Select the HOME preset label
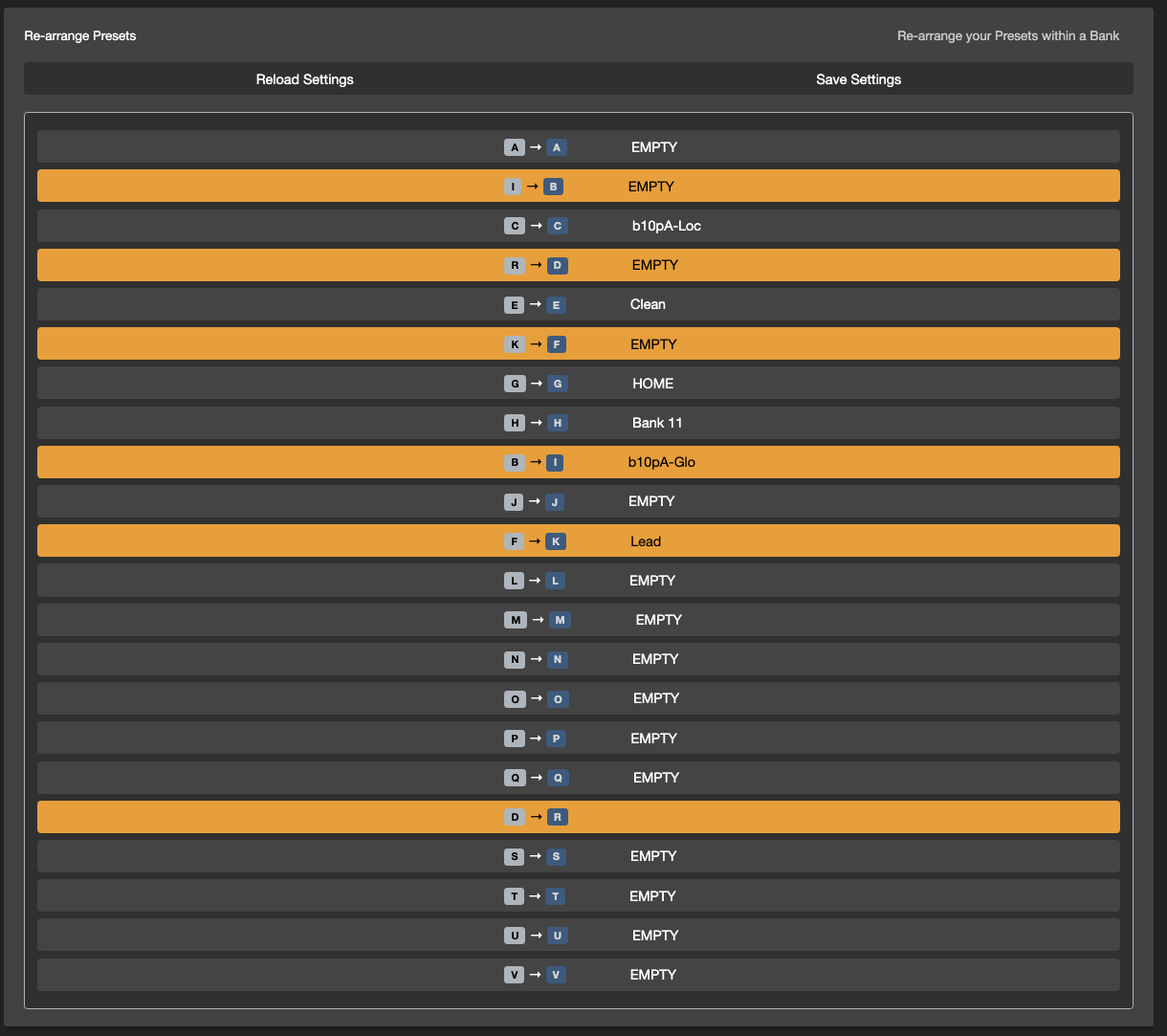1167x1036 pixels. pos(652,384)
